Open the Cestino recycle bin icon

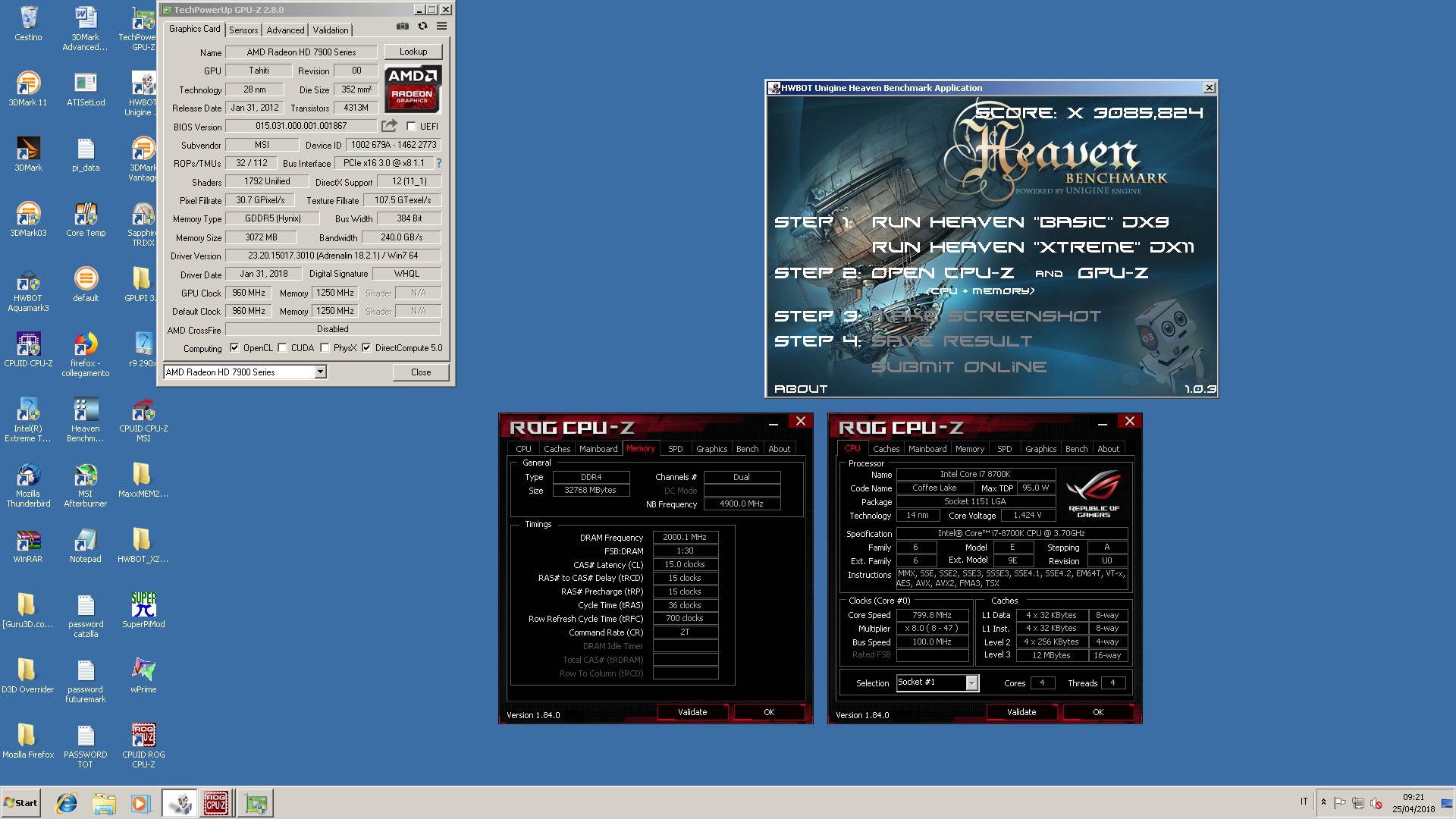pos(28,24)
